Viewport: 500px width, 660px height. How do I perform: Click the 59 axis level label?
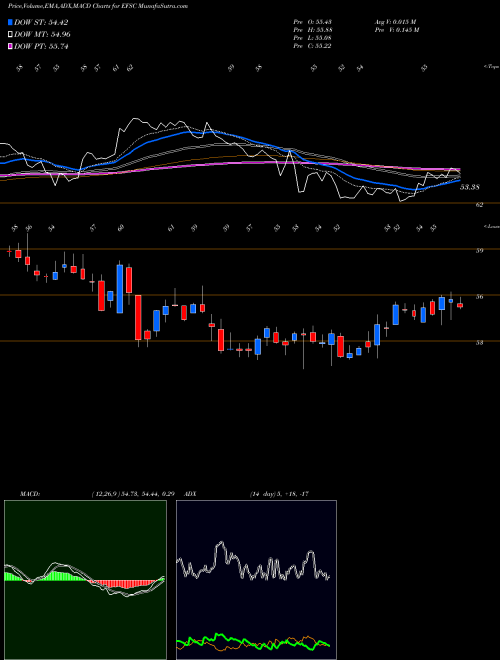point(479,250)
